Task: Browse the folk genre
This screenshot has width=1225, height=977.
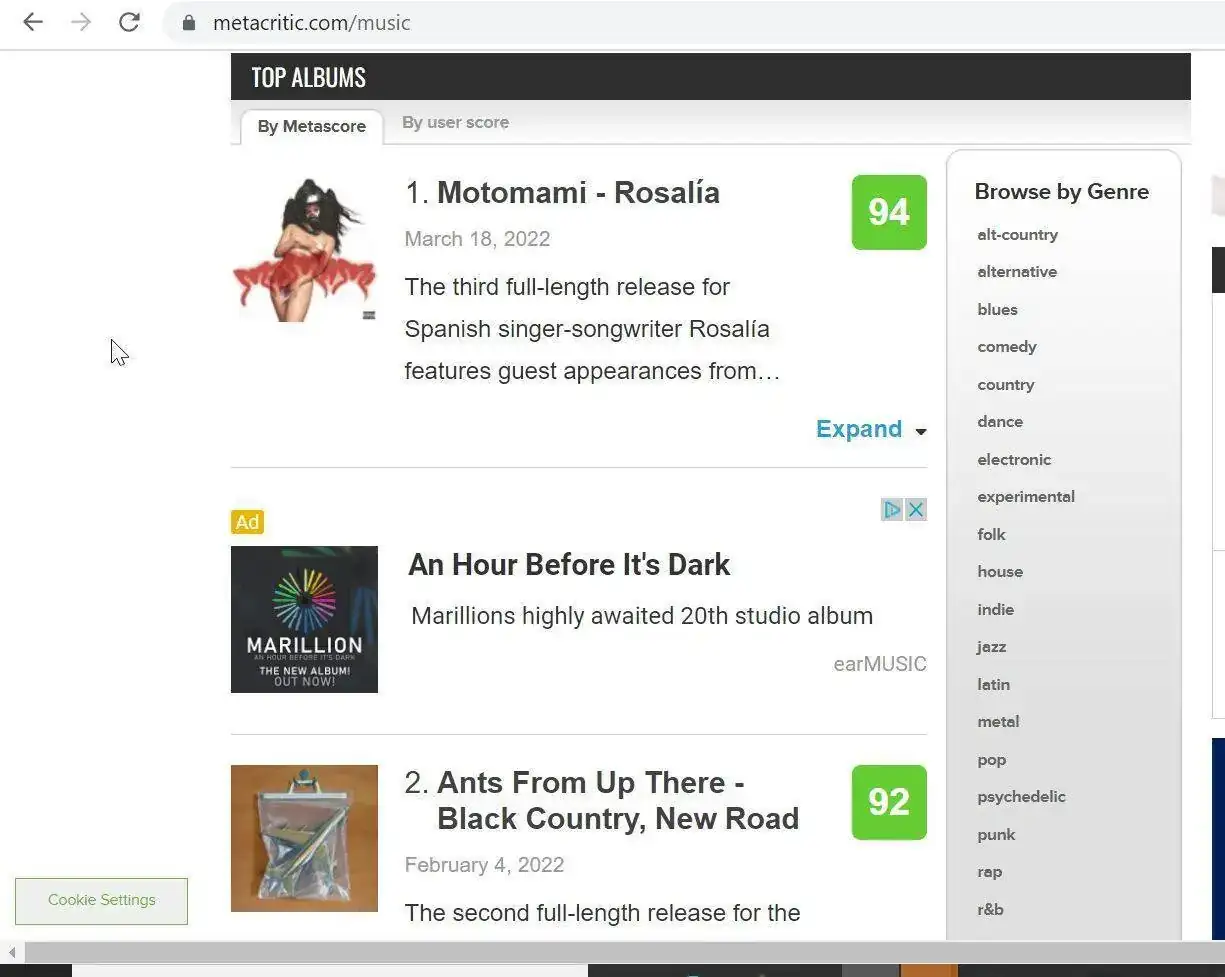Action: click(991, 535)
